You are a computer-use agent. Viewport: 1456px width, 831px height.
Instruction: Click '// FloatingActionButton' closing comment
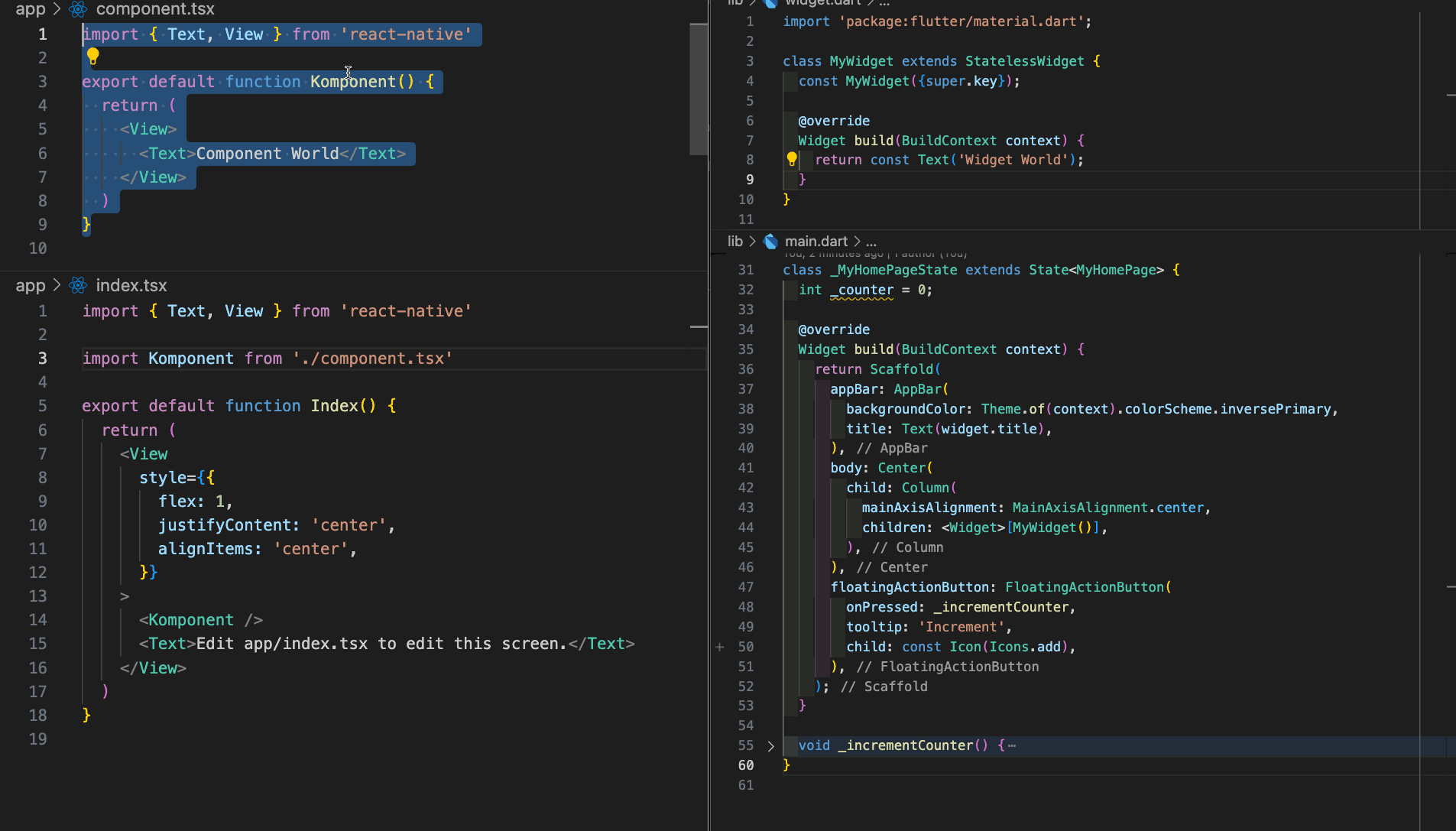click(x=949, y=667)
